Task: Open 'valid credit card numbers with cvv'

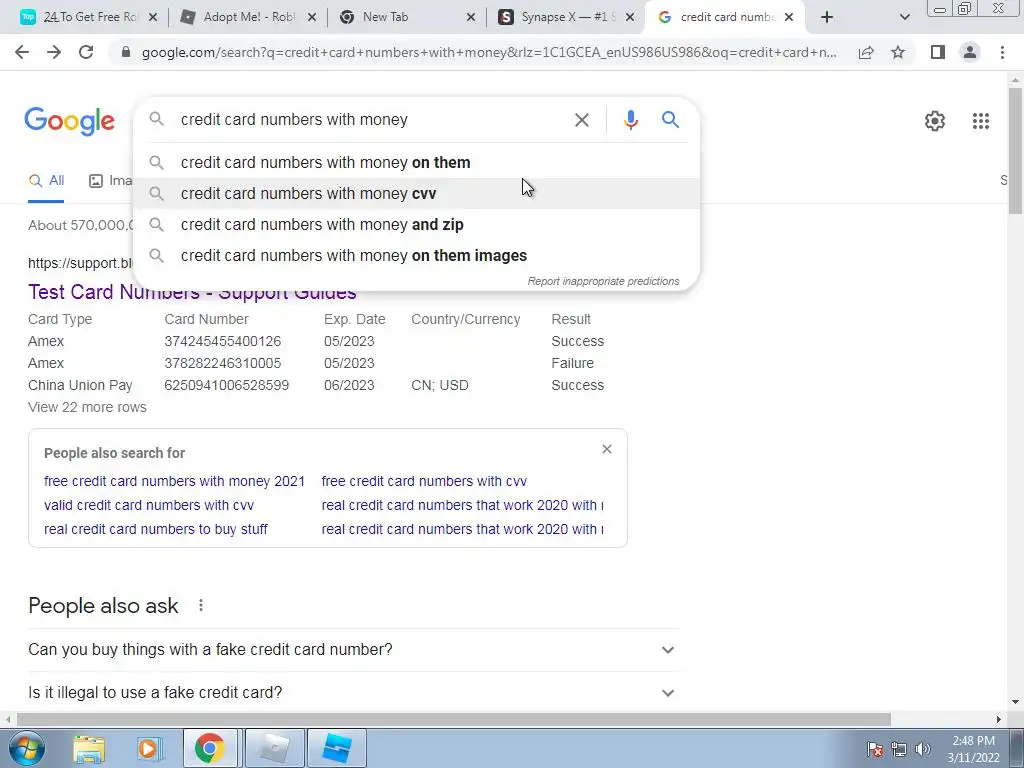Action: (149, 505)
